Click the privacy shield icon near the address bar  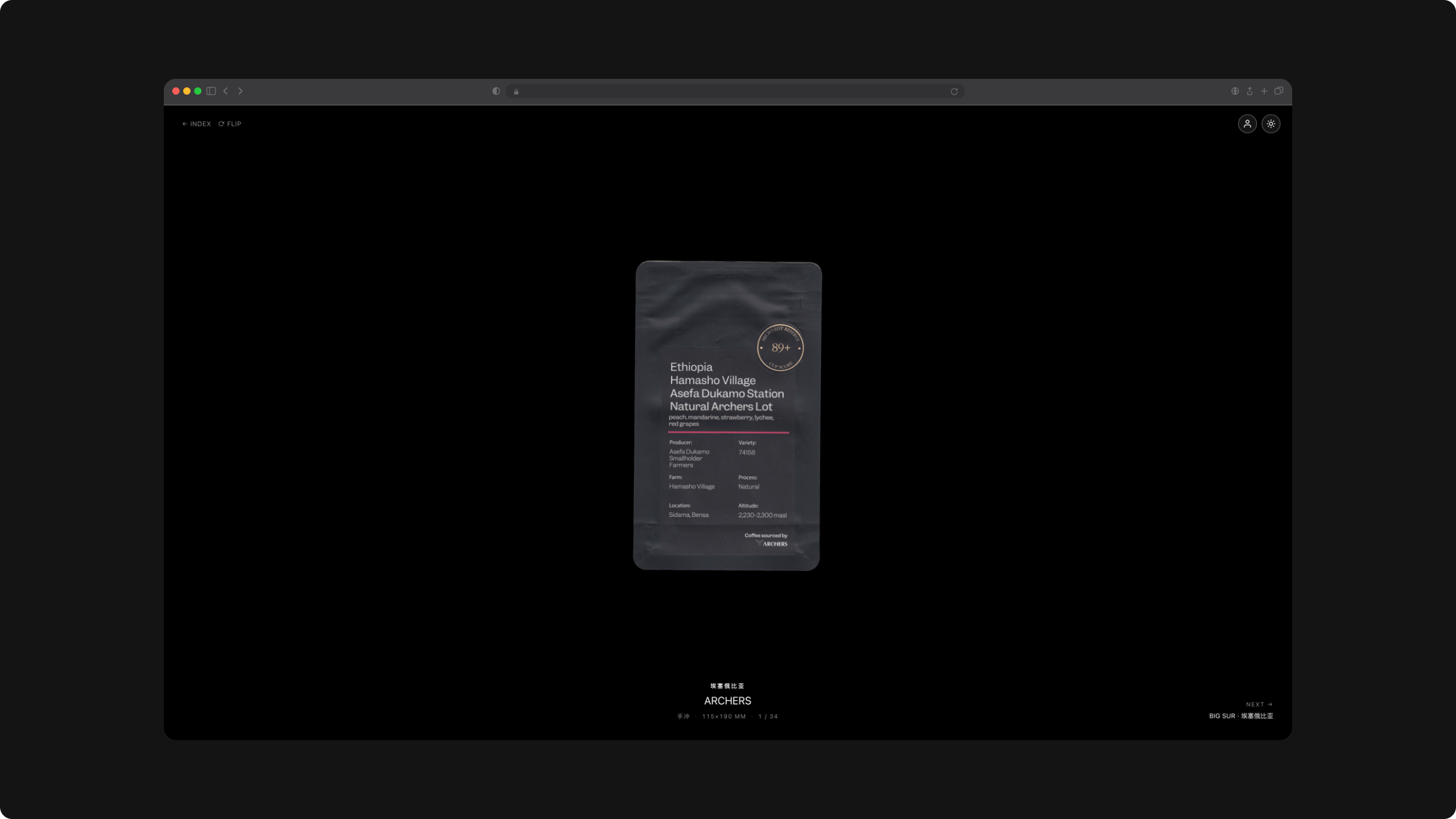(496, 91)
